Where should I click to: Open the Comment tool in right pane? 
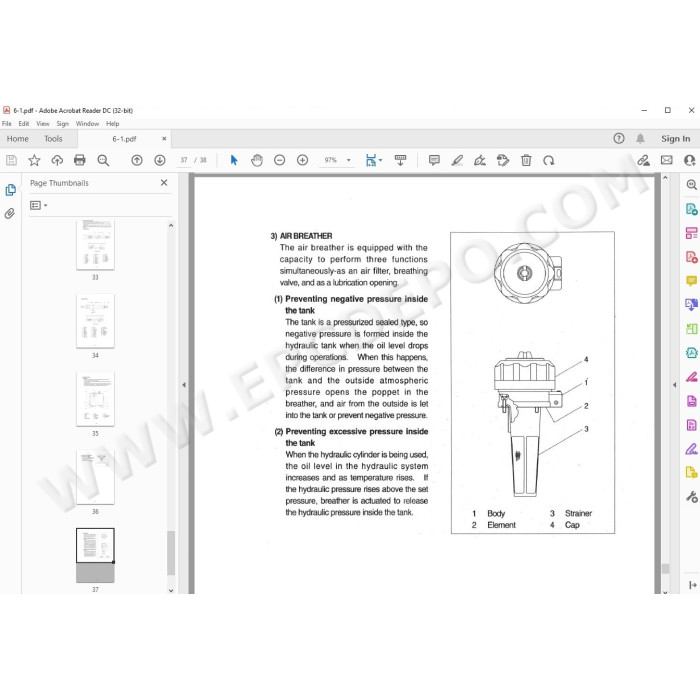pyautogui.click(x=692, y=280)
